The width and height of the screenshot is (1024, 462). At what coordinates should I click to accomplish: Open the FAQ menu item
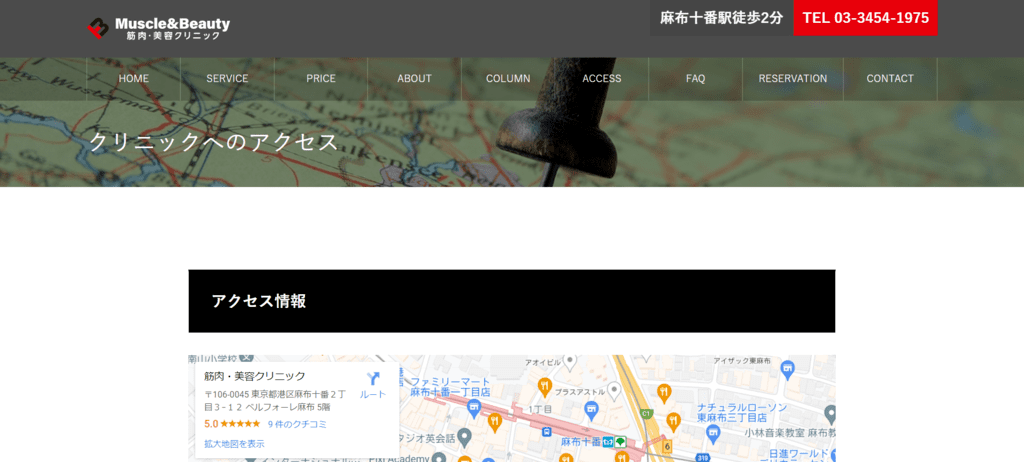tap(695, 79)
